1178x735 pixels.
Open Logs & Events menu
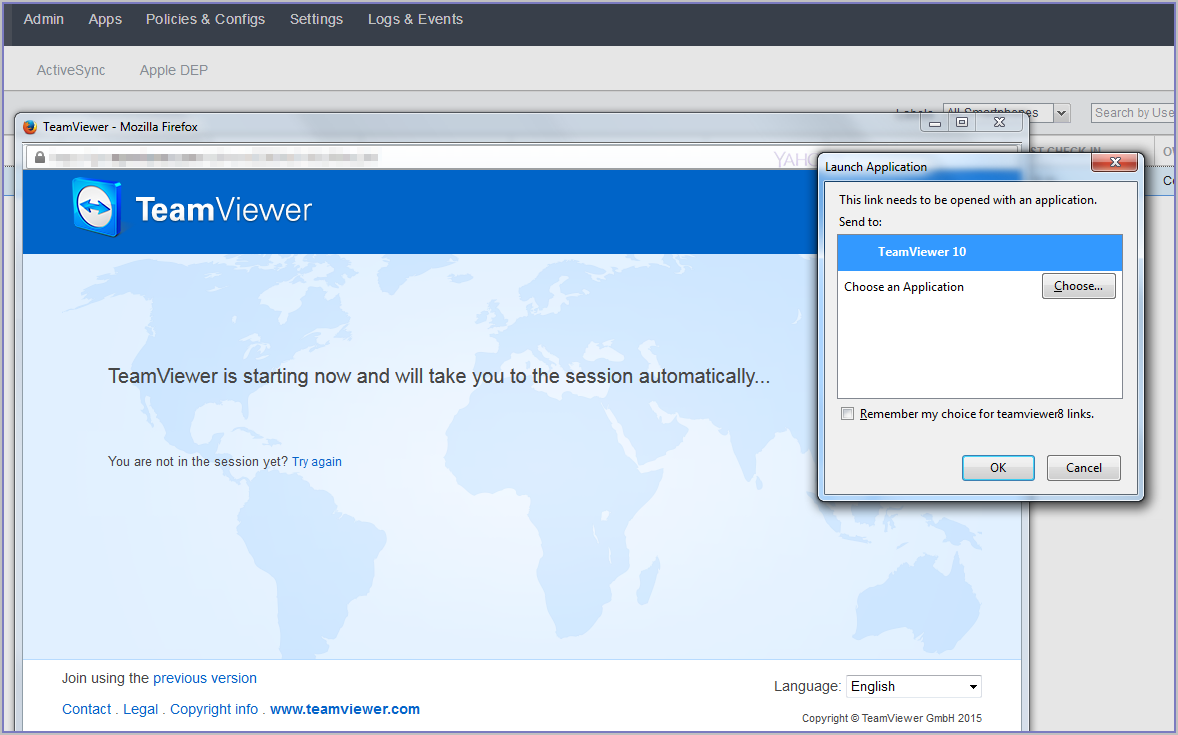click(x=415, y=20)
